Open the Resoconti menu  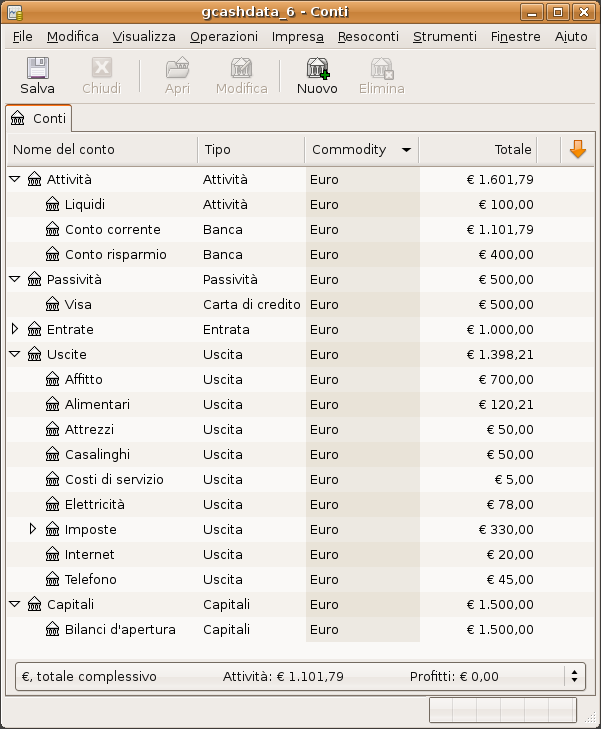(x=368, y=36)
